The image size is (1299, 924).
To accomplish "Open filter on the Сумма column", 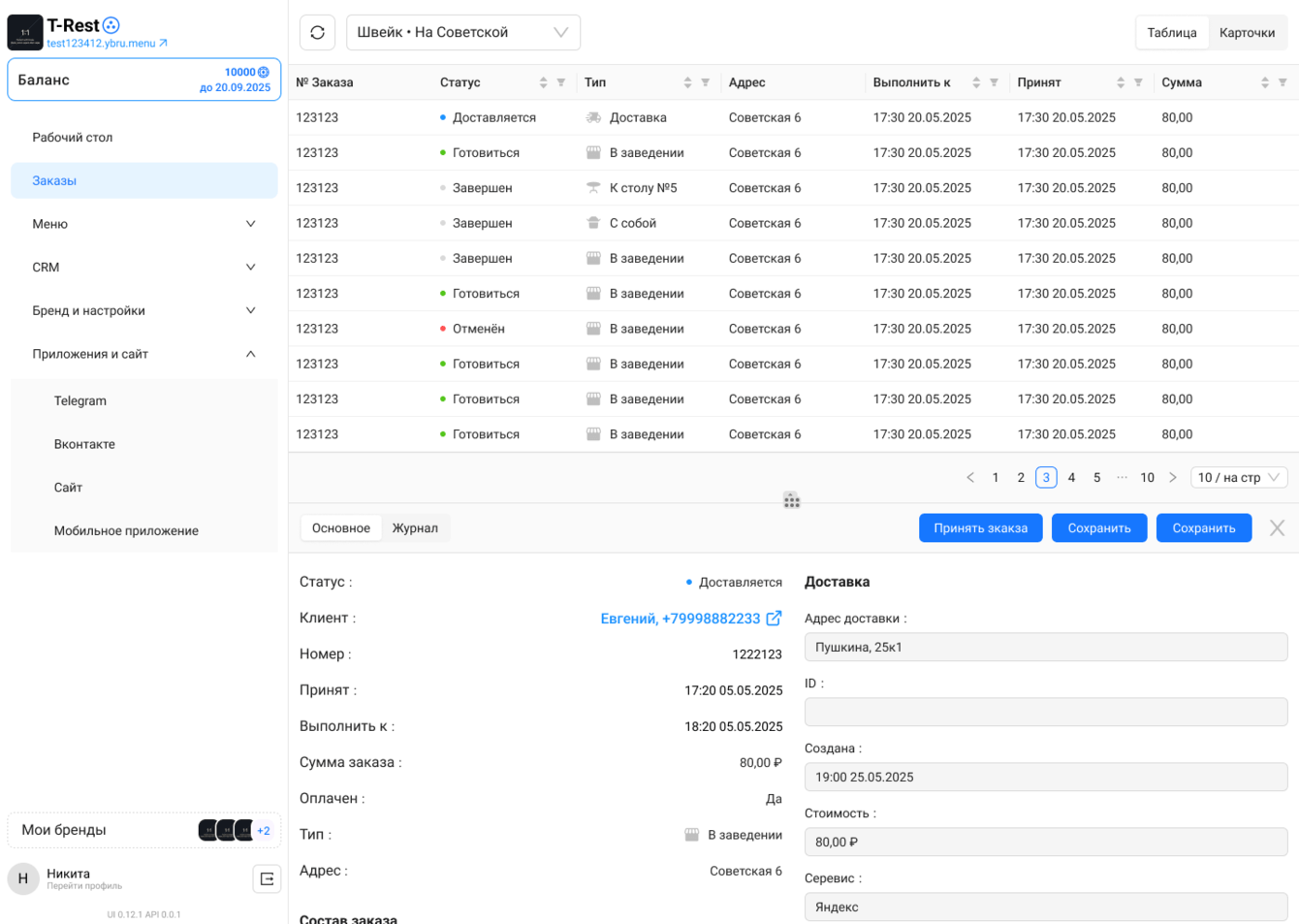I will pyautogui.click(x=1283, y=82).
